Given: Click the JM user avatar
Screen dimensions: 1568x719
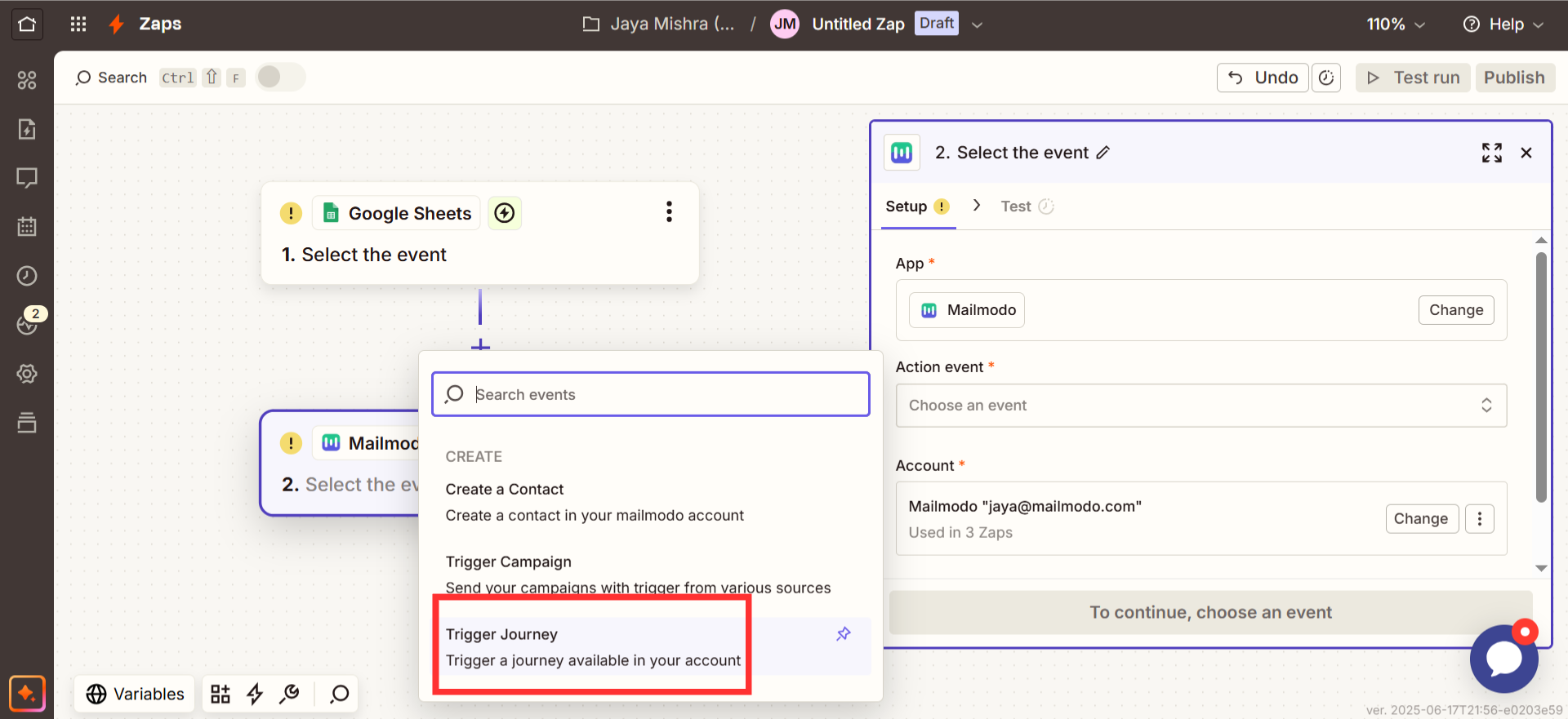Looking at the screenshot, I should click(785, 24).
